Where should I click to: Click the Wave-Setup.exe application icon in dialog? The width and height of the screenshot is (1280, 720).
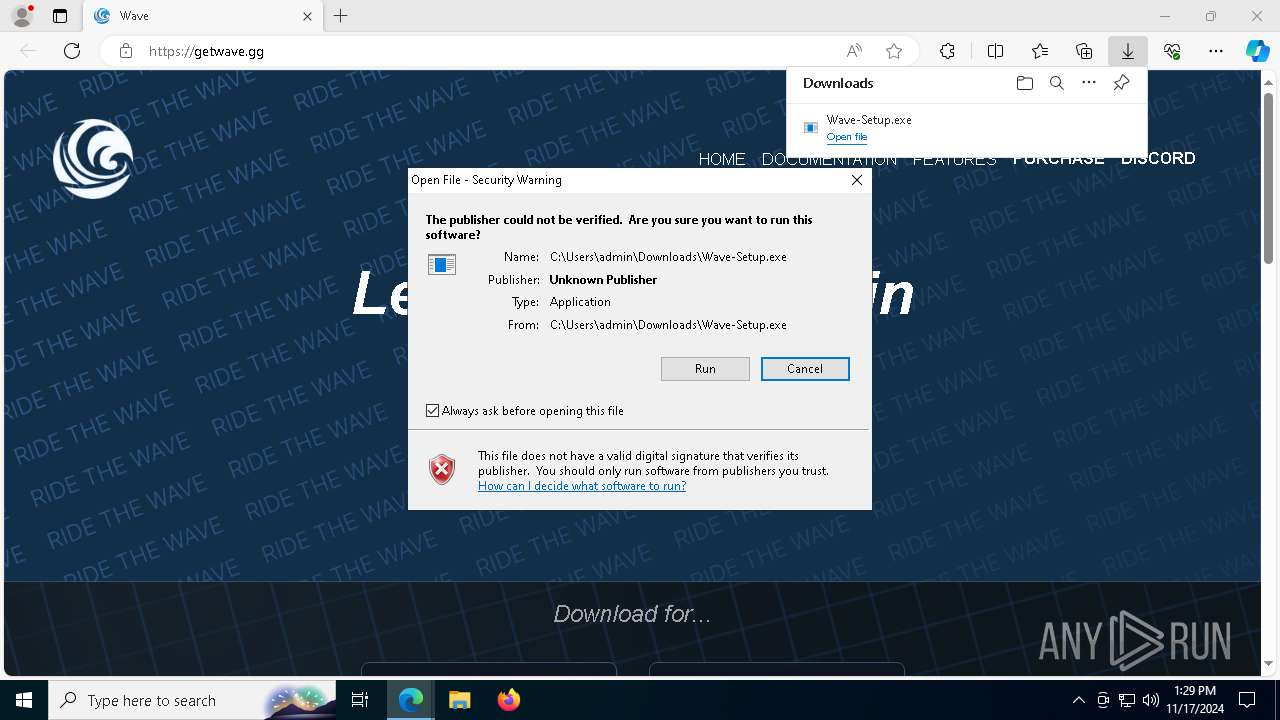[x=442, y=264]
